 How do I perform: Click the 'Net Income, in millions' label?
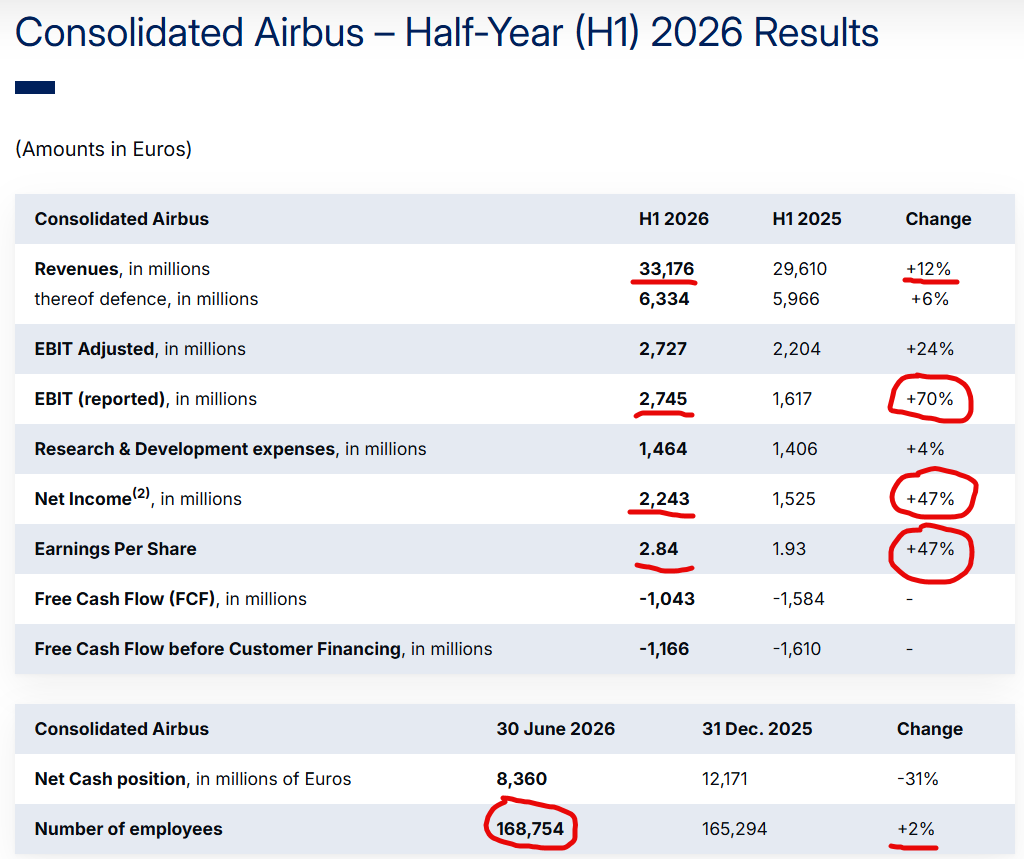[x=138, y=498]
